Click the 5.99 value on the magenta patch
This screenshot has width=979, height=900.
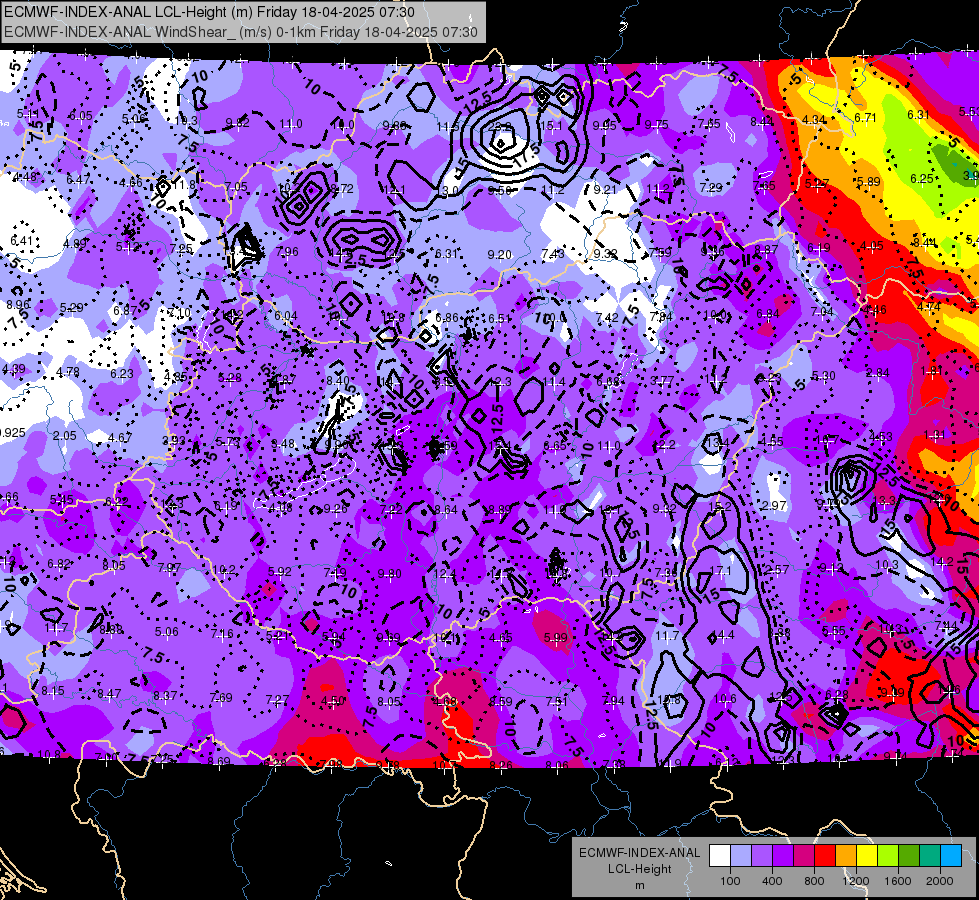(x=556, y=637)
